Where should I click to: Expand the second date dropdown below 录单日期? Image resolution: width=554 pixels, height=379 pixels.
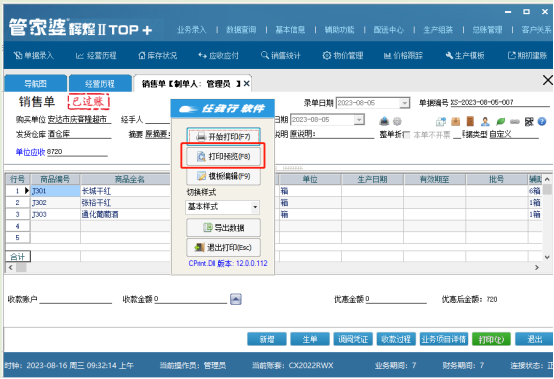[x=359, y=120]
